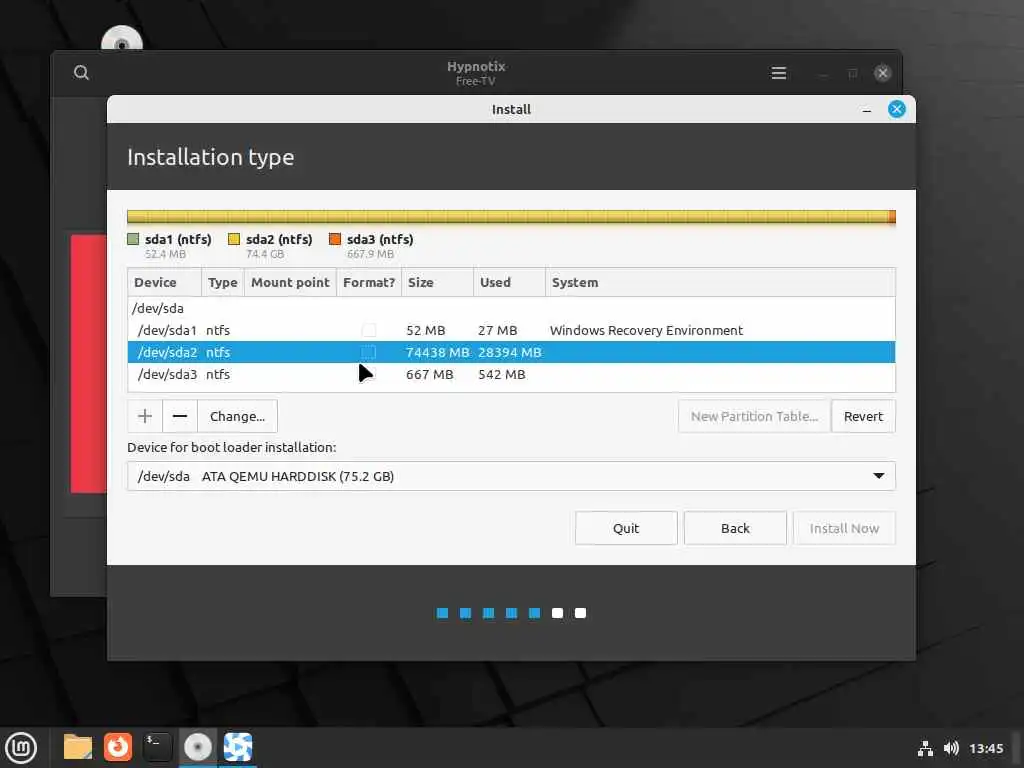
Task: Open the boot loader device dropdown
Action: 511,476
